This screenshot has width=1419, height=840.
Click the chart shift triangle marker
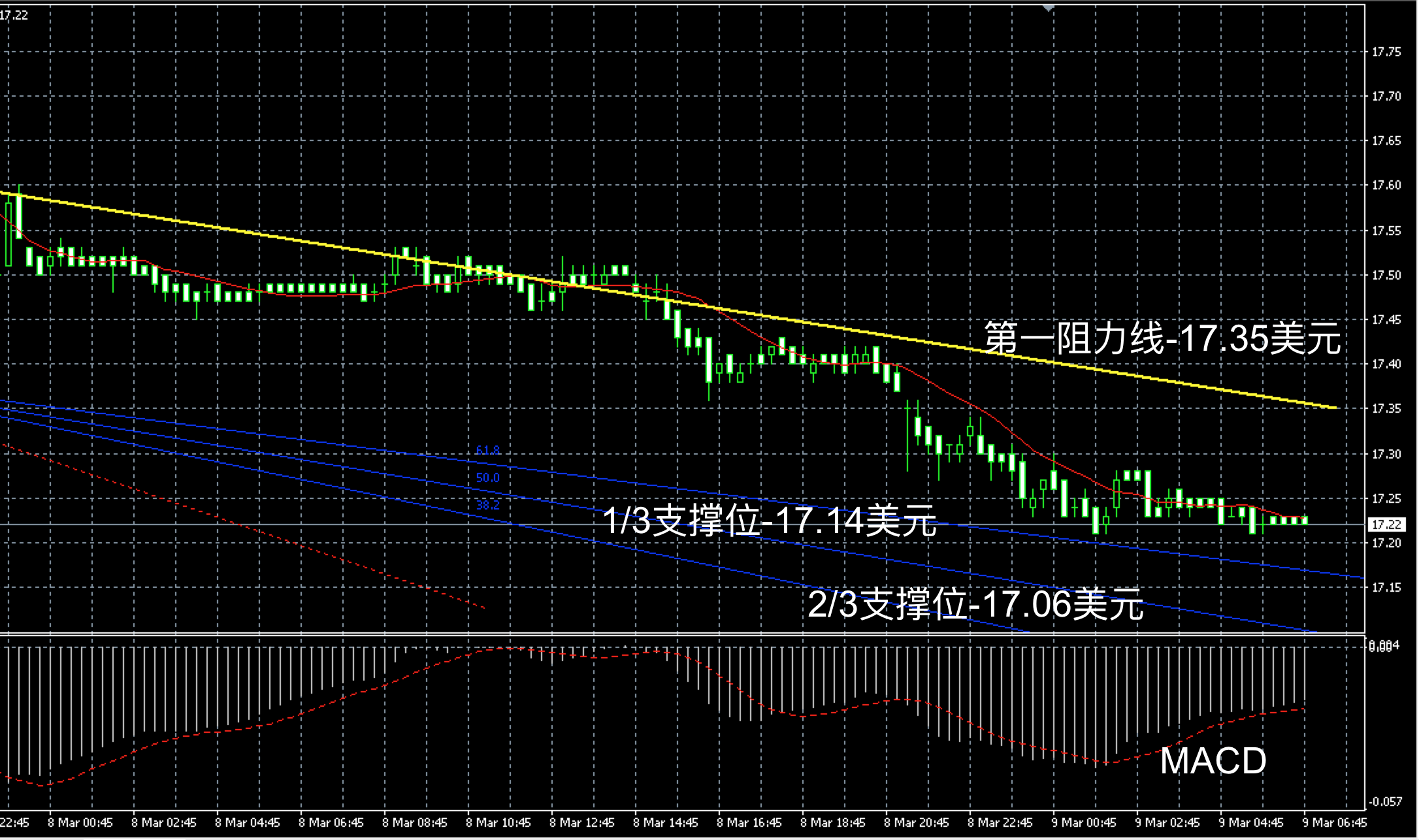(1048, 8)
